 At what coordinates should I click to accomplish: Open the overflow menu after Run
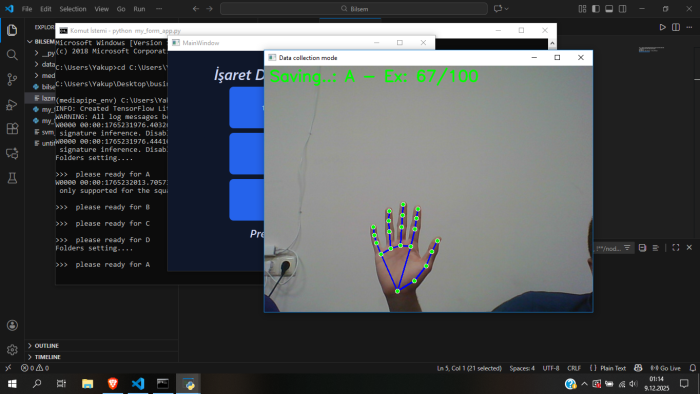[159, 9]
